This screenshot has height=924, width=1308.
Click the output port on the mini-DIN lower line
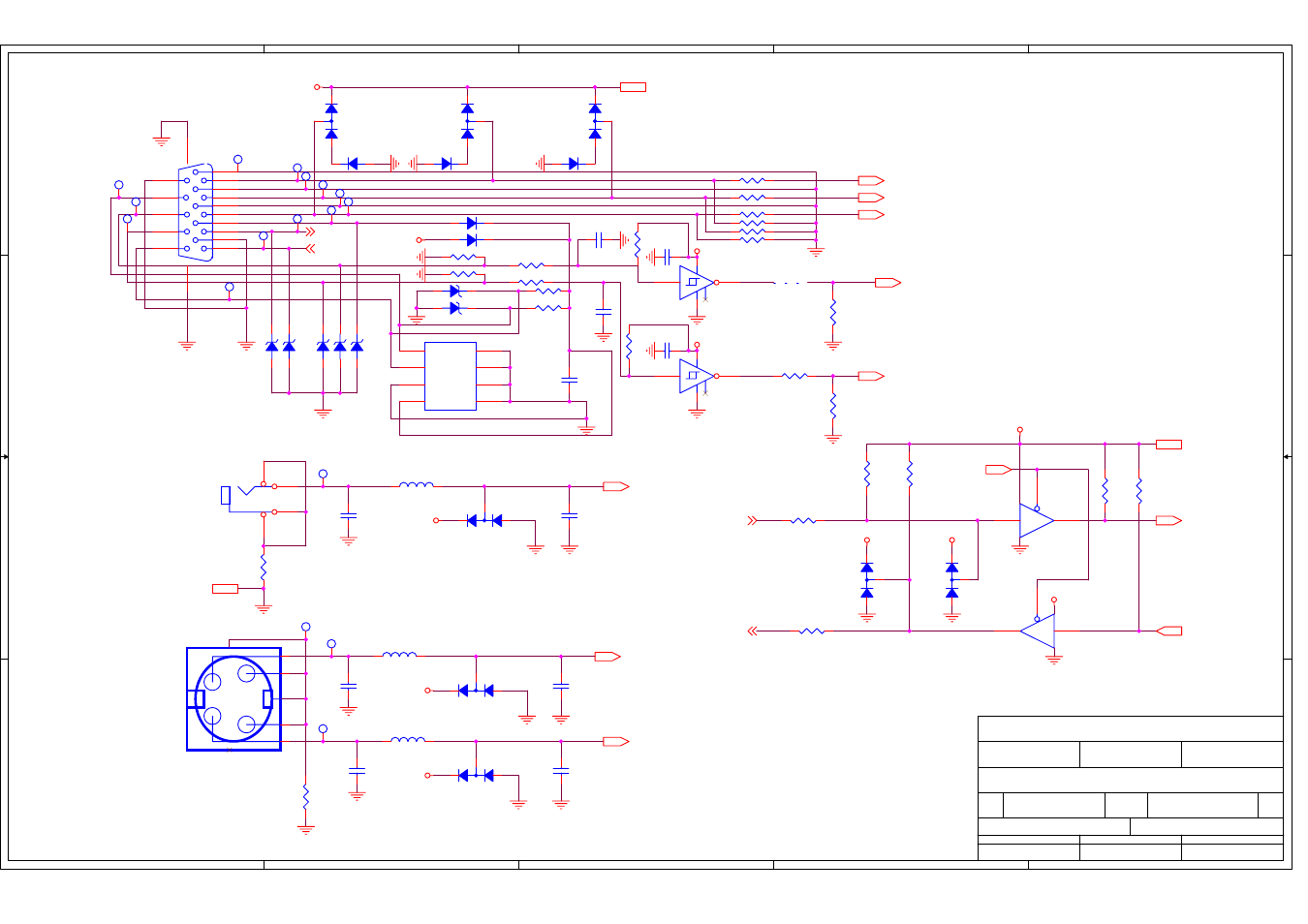616,742
